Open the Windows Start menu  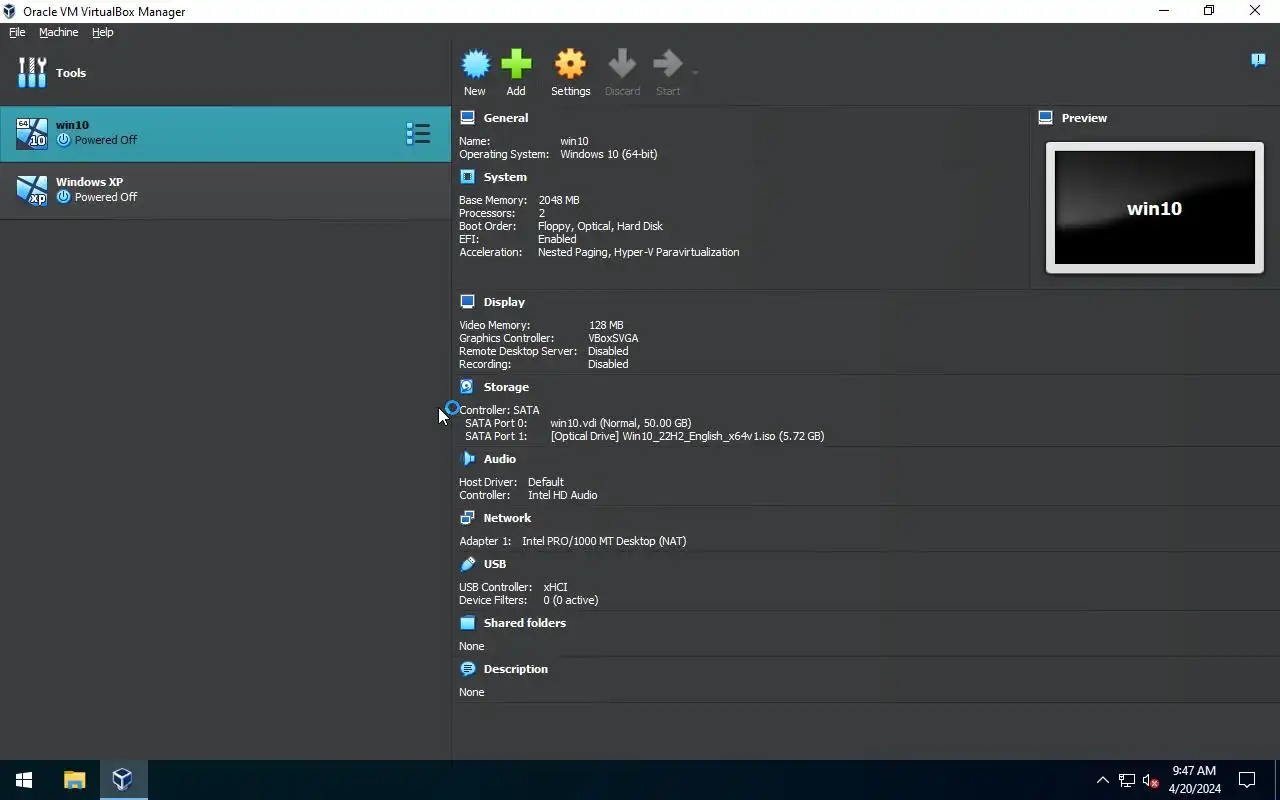click(x=24, y=780)
